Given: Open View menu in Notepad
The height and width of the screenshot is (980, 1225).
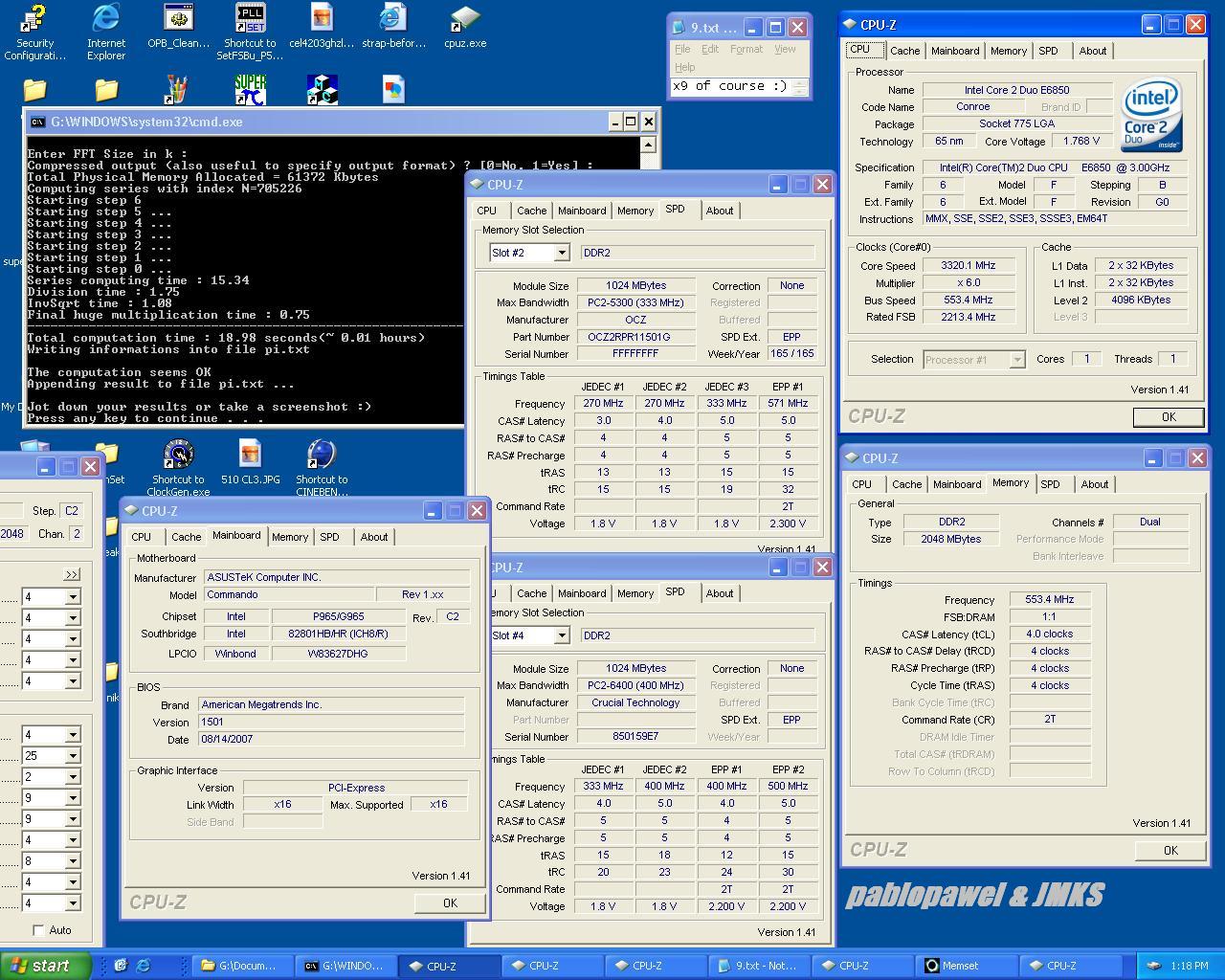Looking at the screenshot, I should coord(785,49).
